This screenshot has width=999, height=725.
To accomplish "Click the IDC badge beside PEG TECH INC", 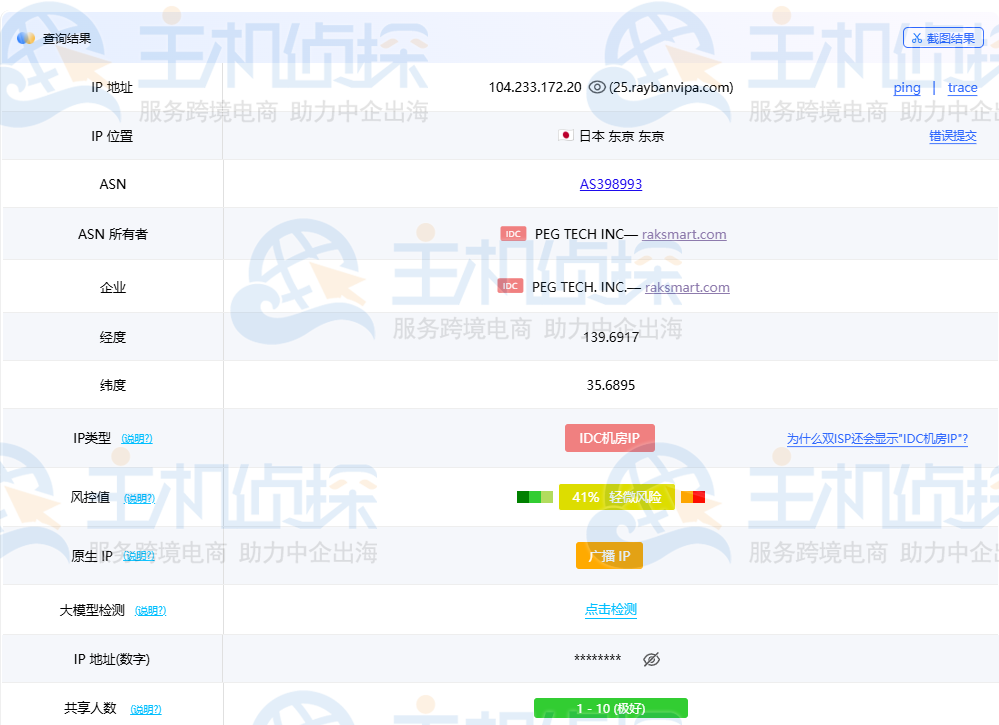I will (513, 234).
